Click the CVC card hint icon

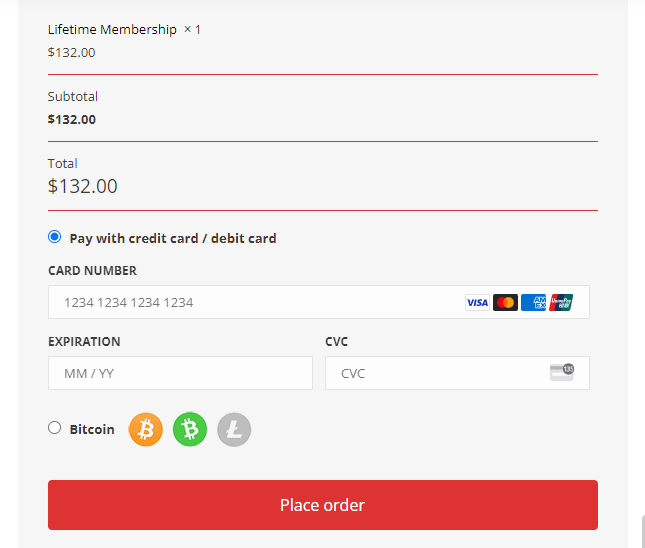tap(562, 372)
